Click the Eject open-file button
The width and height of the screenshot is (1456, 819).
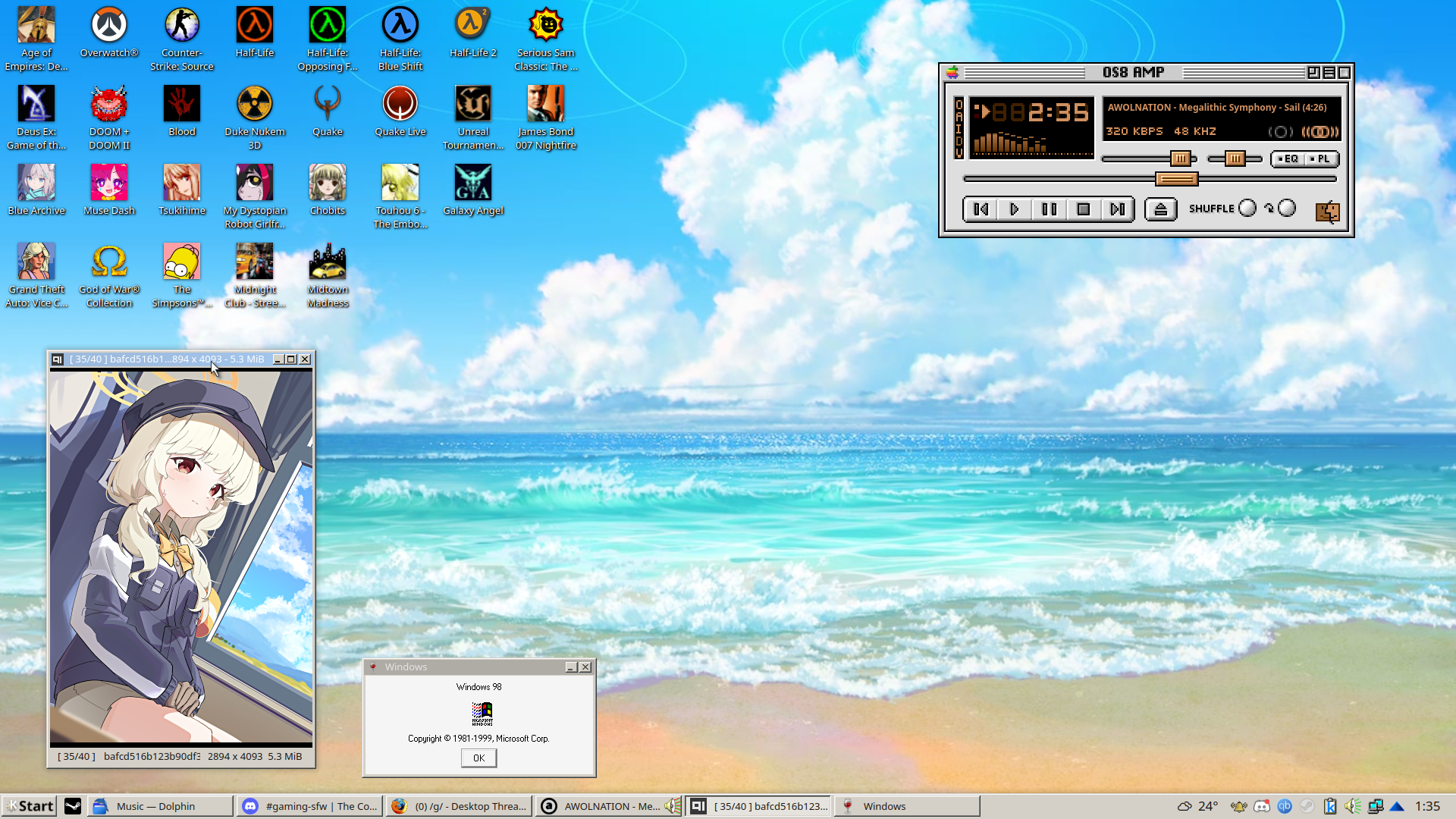click(1160, 209)
